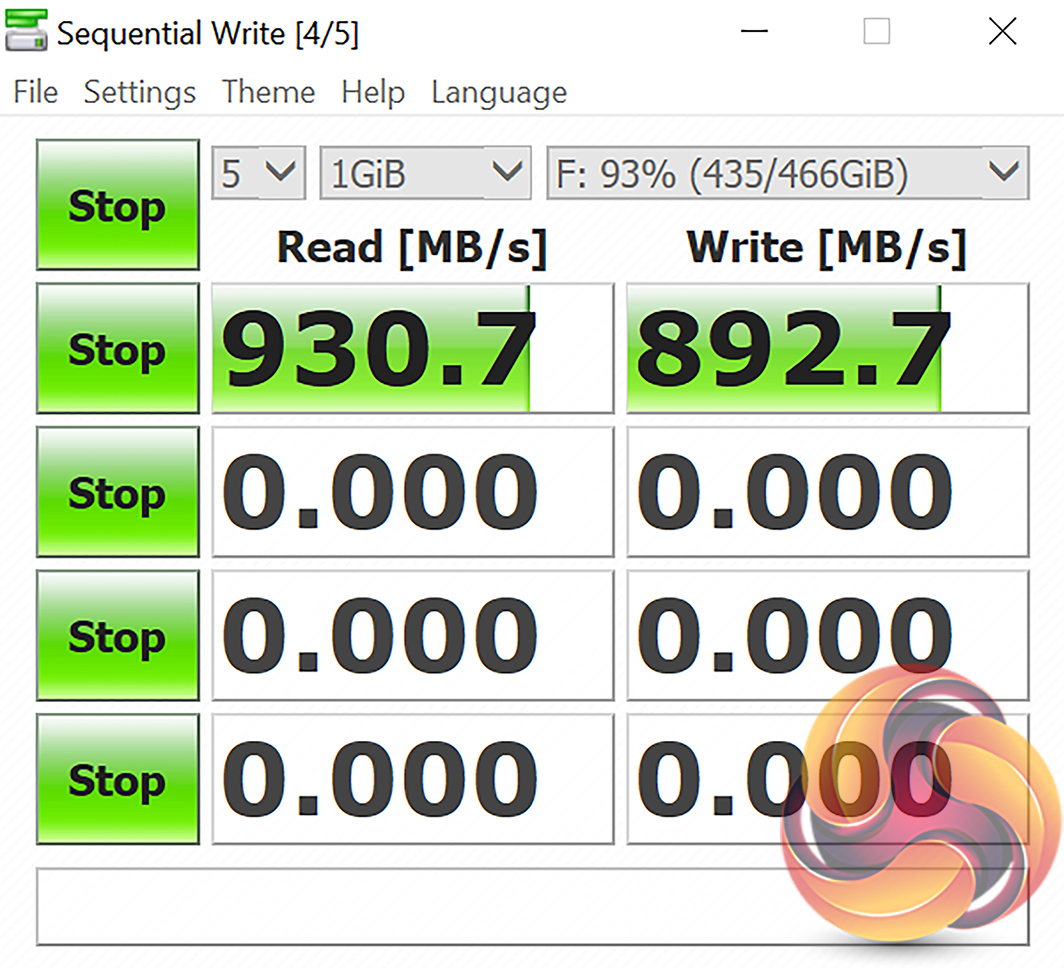Expand the 1GiB test size dropdown
Screen dimensions: 1064x968
point(424,174)
